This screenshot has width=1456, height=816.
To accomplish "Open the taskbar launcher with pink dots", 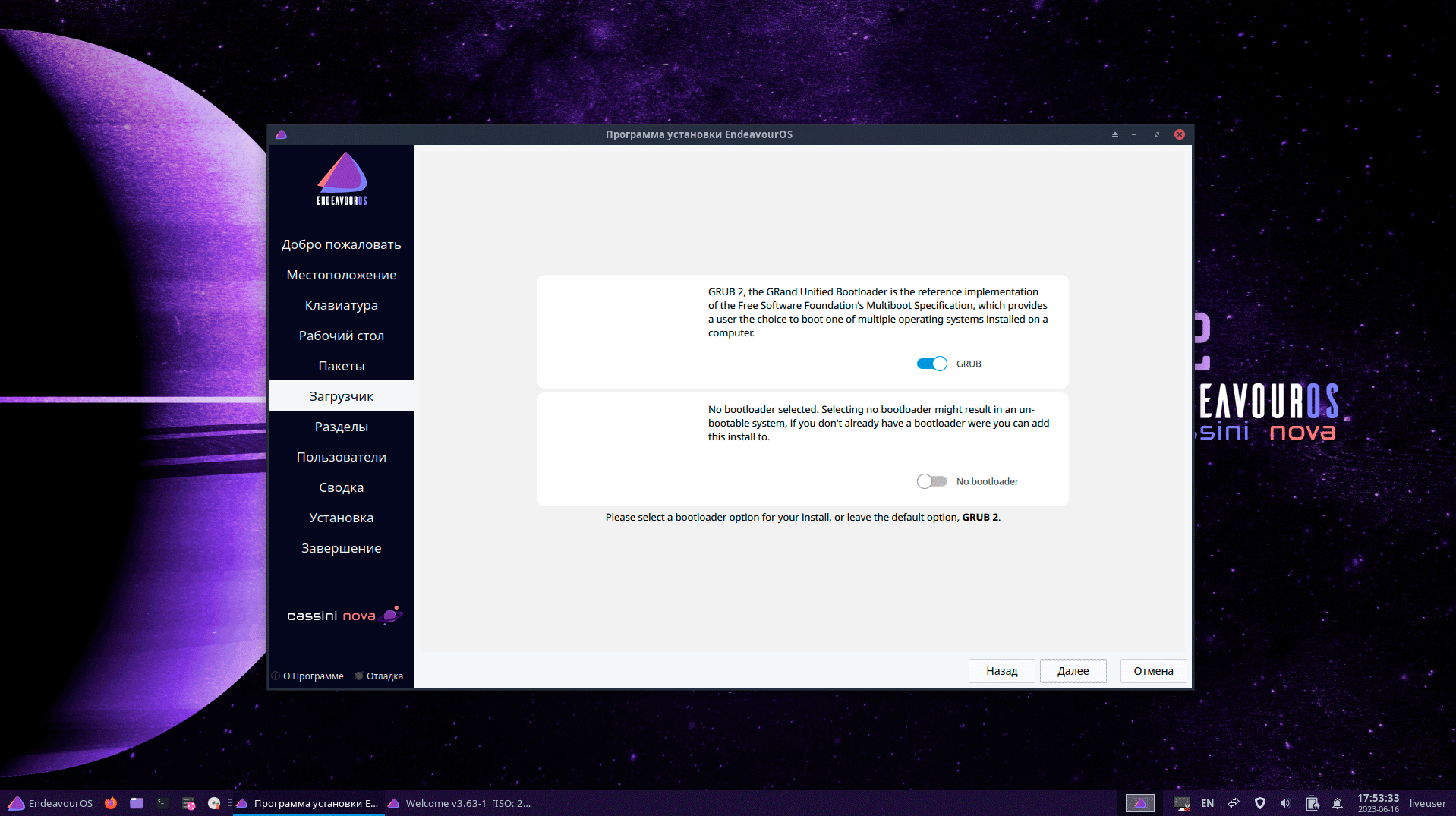I will (x=188, y=803).
